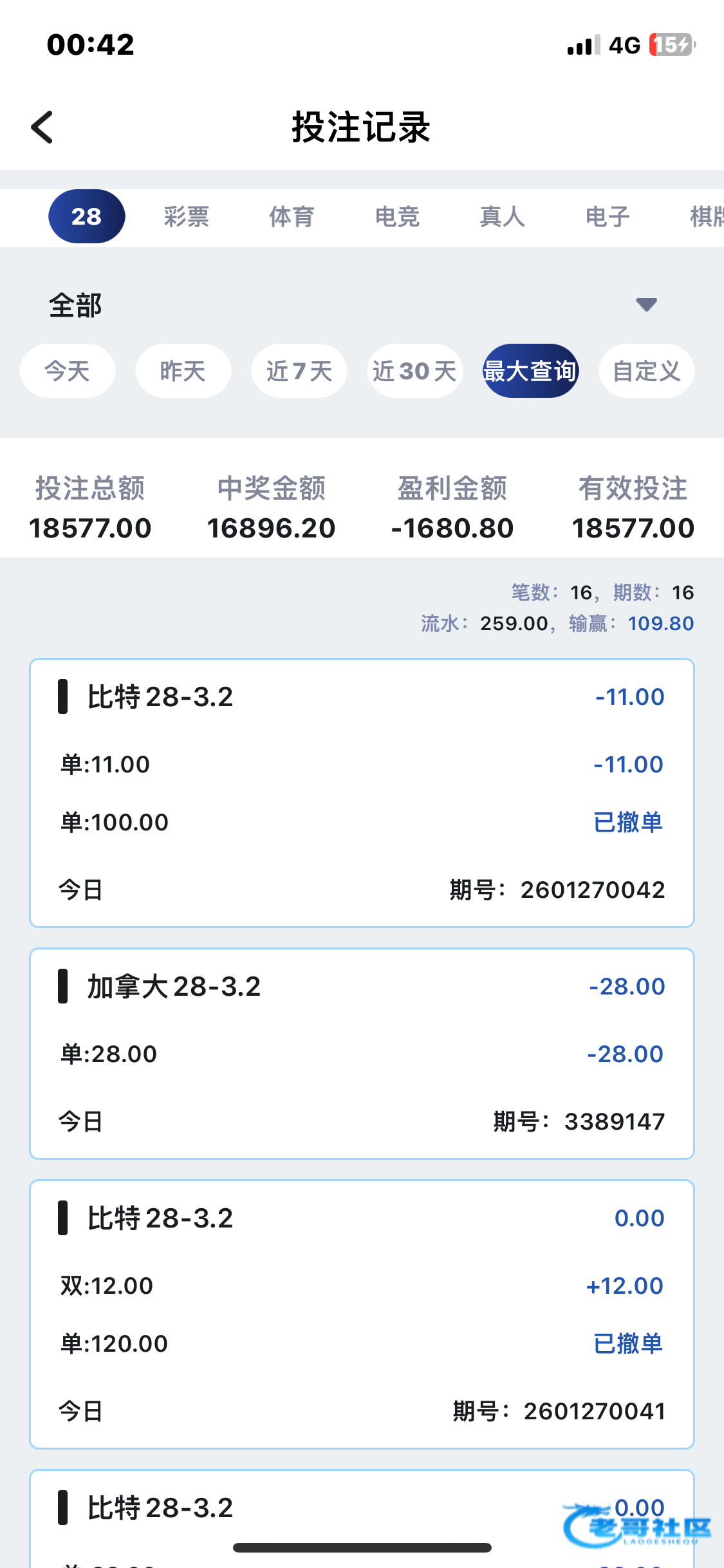
Task: Tap the back arrow icon
Action: tap(42, 127)
